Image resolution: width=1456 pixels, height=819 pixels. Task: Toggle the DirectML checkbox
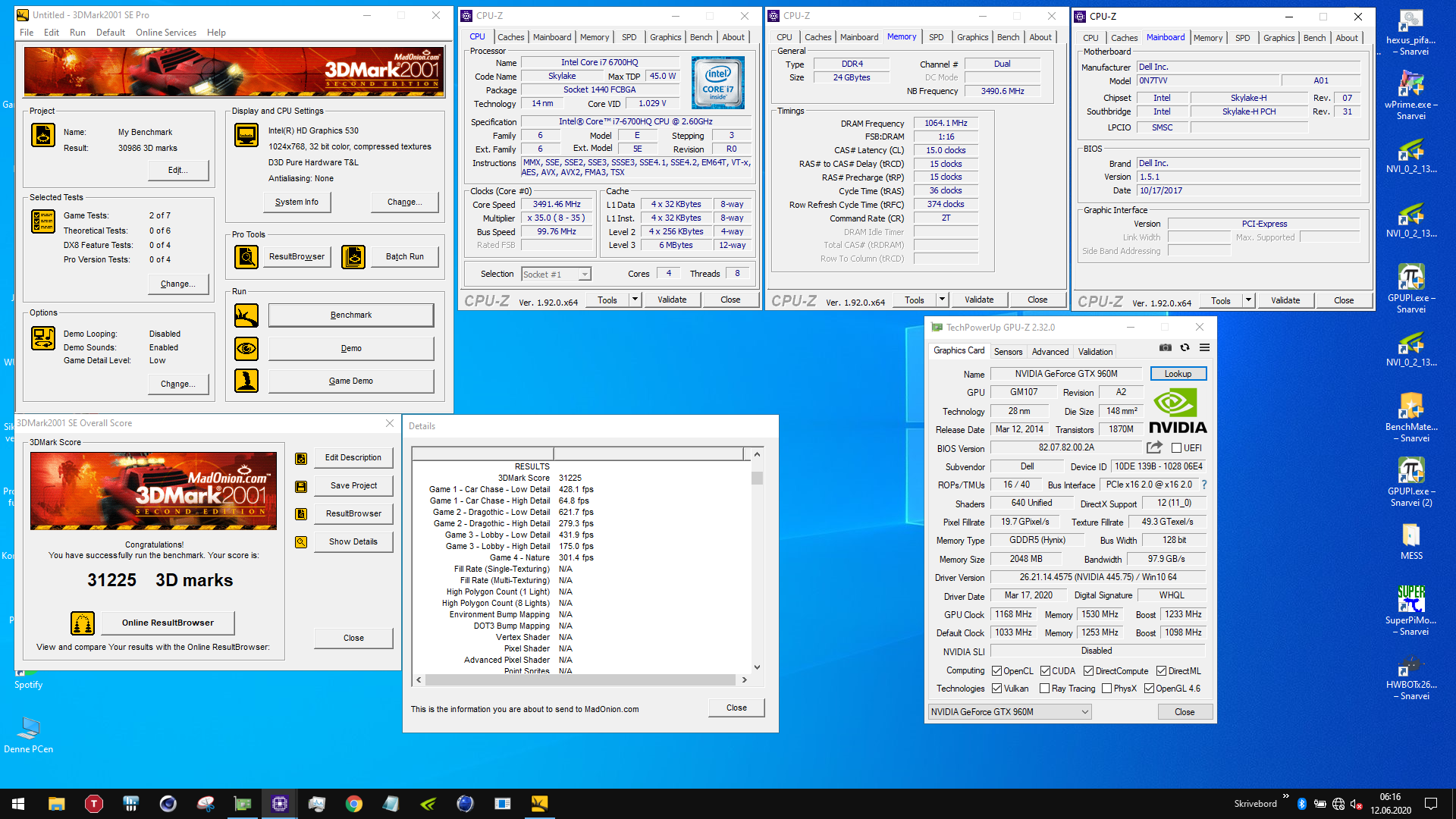(1161, 671)
